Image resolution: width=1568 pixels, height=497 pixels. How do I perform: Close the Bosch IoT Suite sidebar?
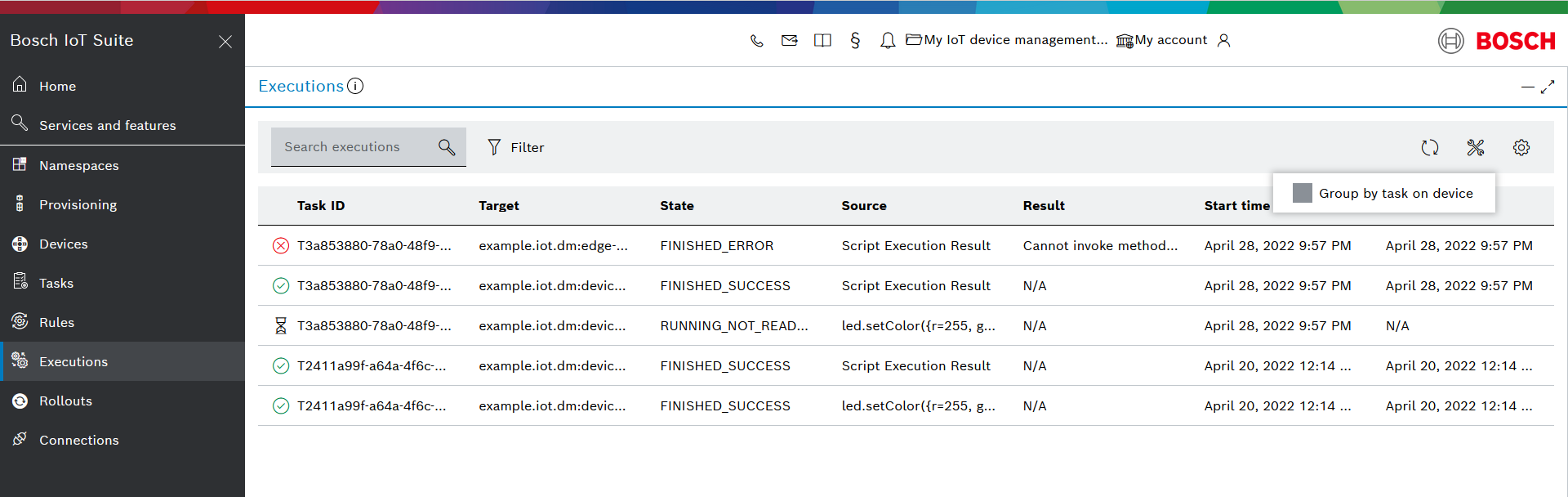click(225, 41)
